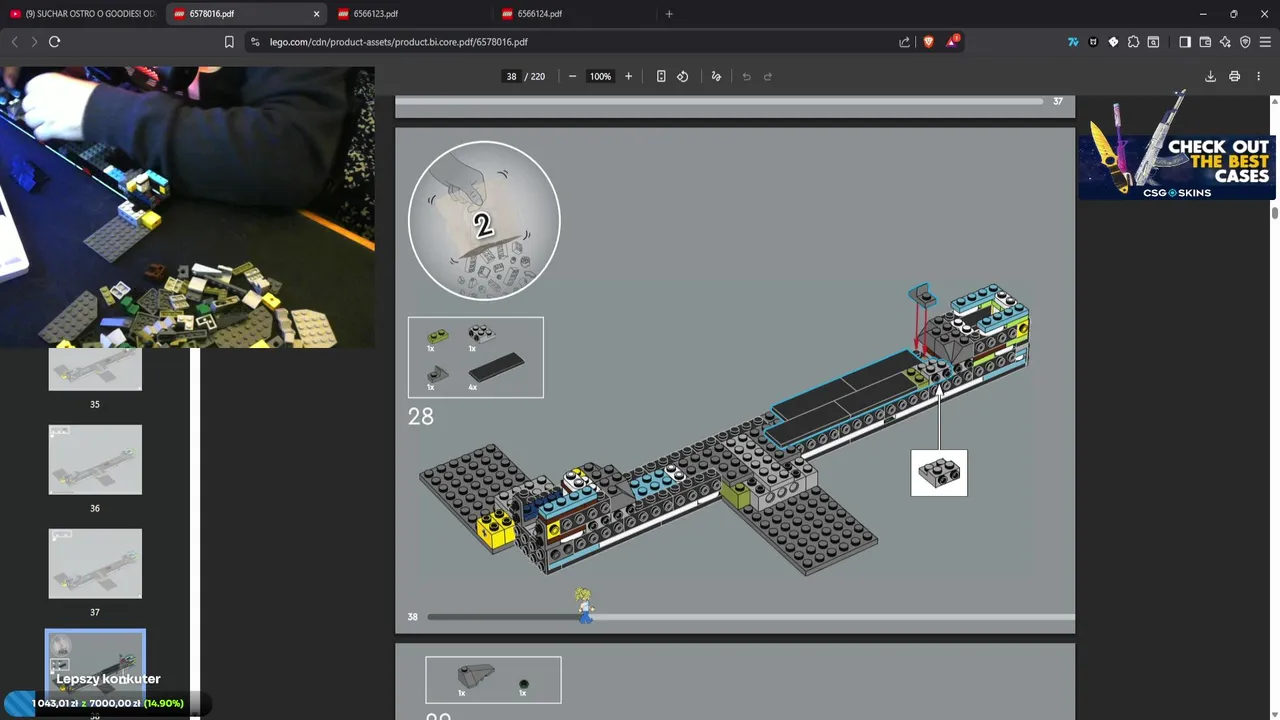Open the 7TV extension icon

(1073, 42)
